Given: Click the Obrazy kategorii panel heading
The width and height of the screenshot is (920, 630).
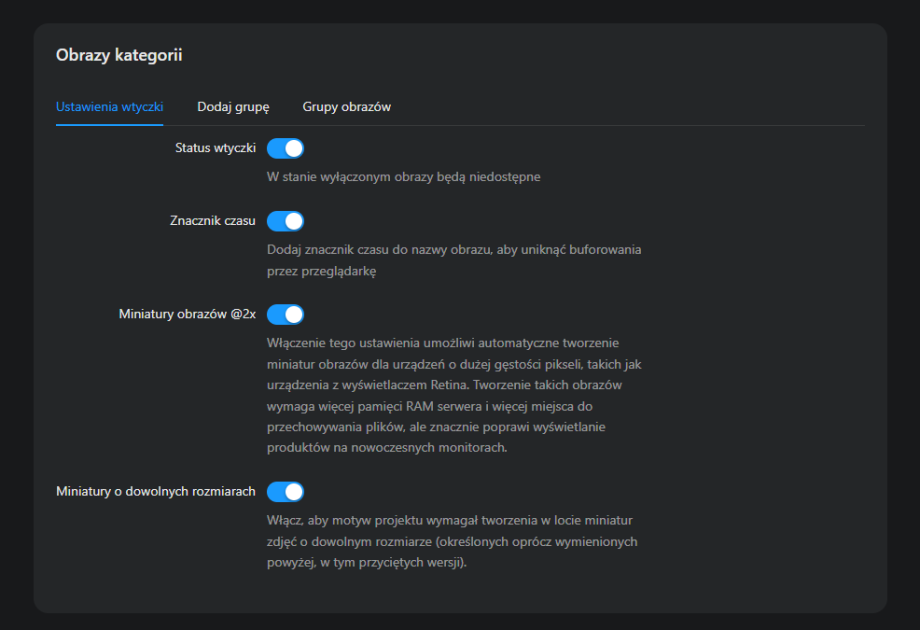Looking at the screenshot, I should point(119,55).
